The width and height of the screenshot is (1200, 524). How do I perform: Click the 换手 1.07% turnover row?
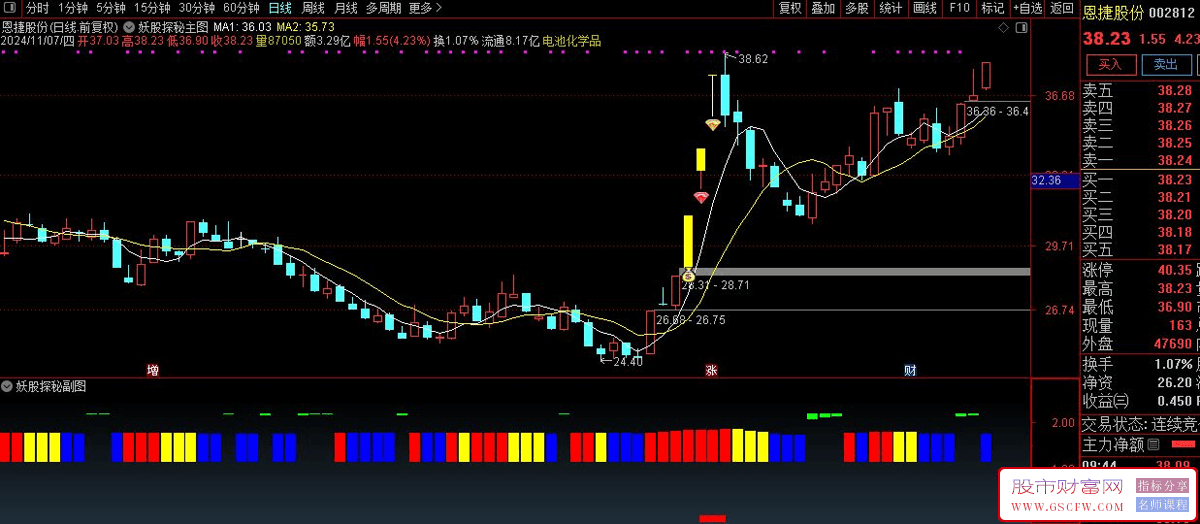click(x=1140, y=363)
